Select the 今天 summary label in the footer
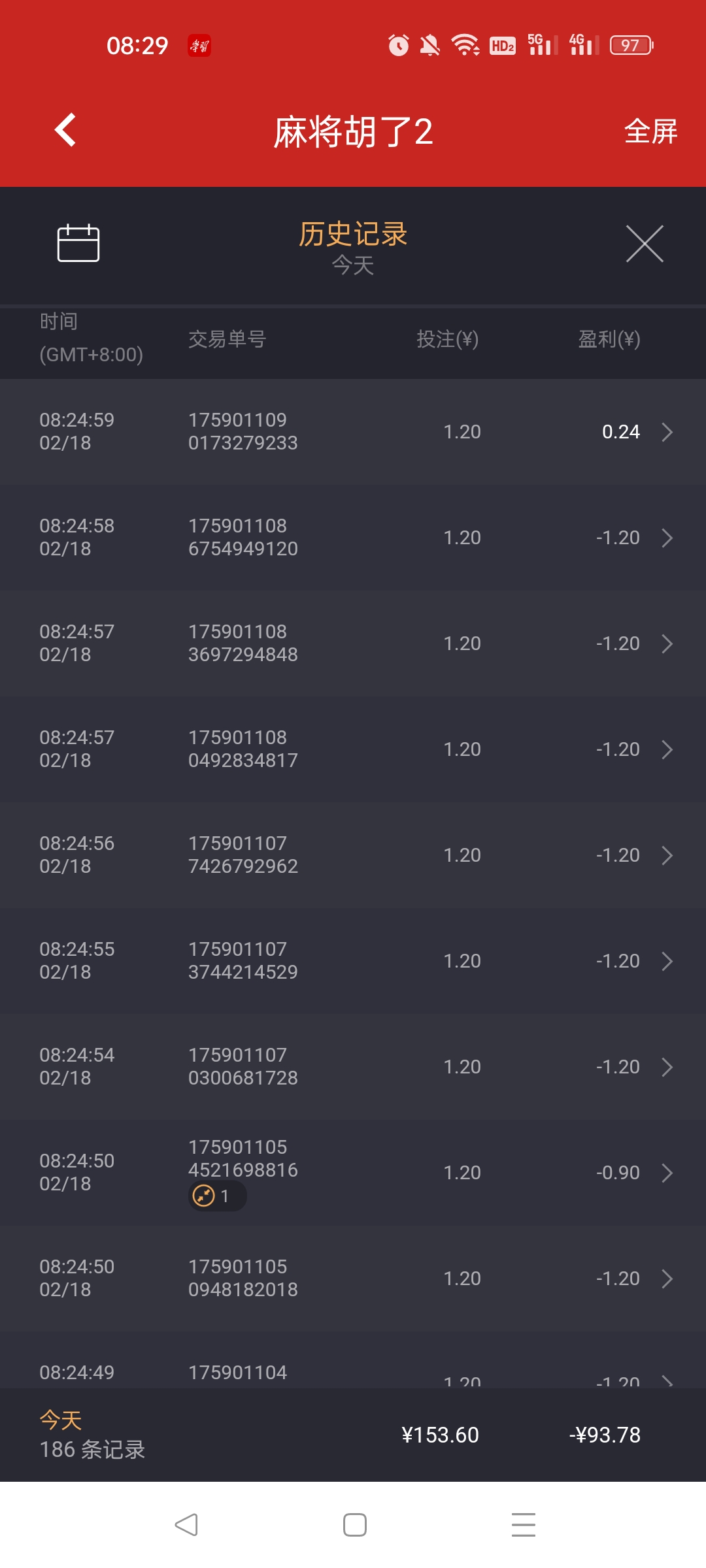The image size is (706, 1568). point(61,1420)
